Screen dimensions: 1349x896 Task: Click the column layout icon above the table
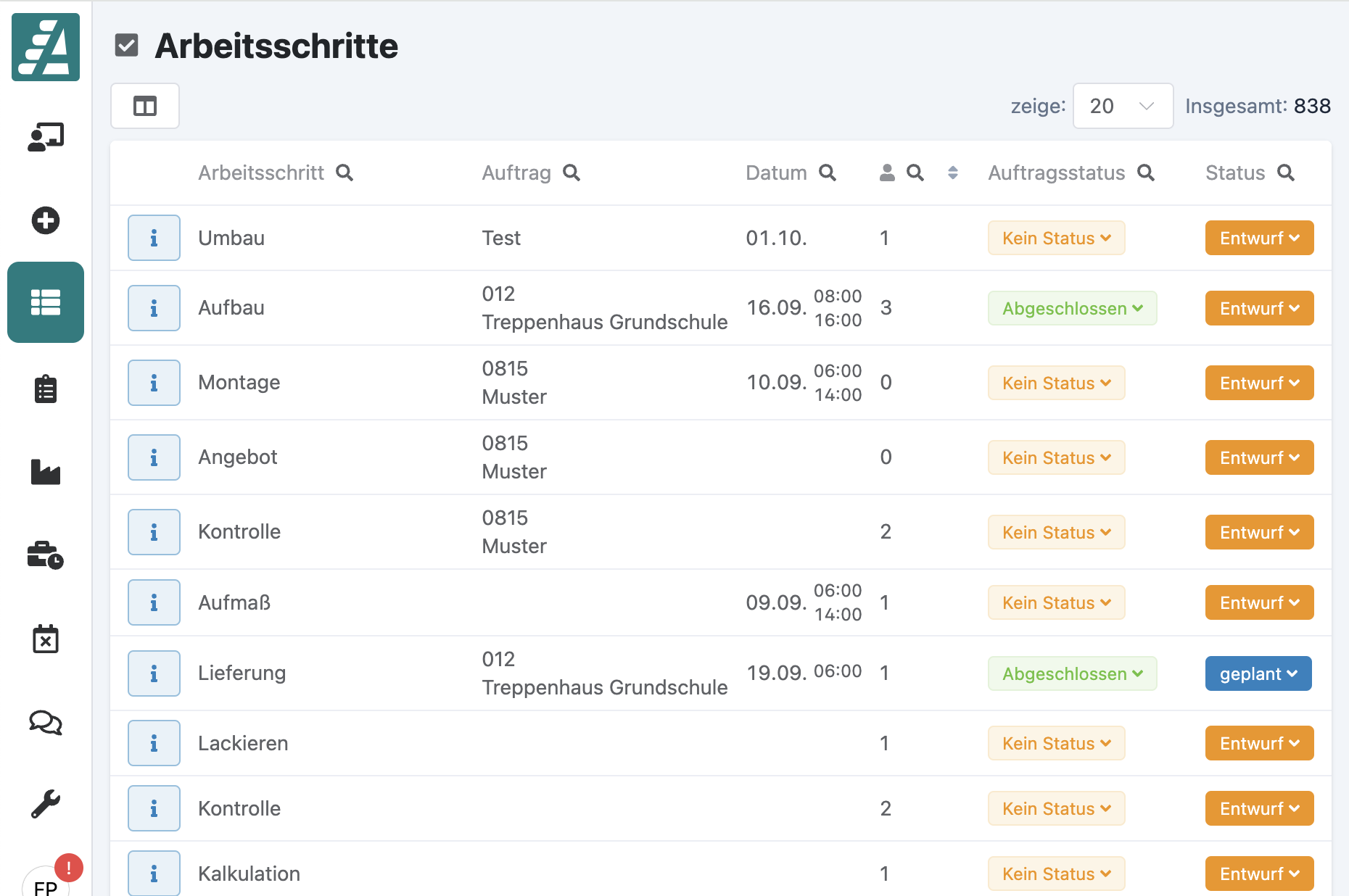click(x=144, y=106)
